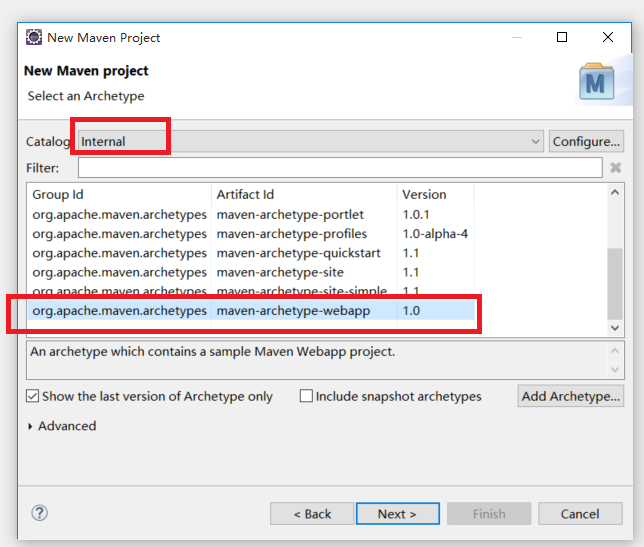Image resolution: width=644 pixels, height=547 pixels.
Task: Click version 1.0 of webapp row
Action: pyautogui.click(x=411, y=310)
